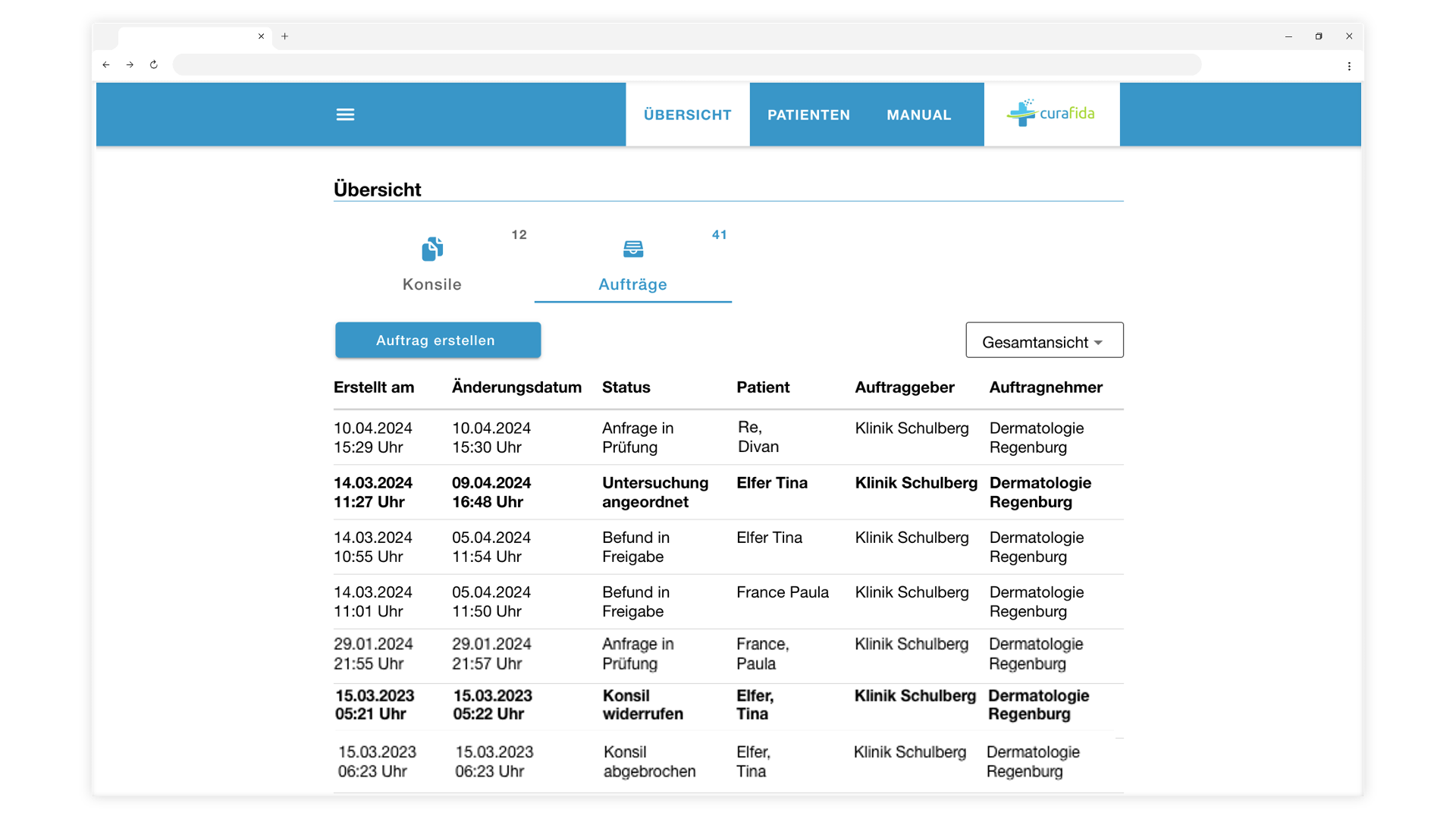Open the browser three-dot menu
This screenshot has height=819, width=1456.
(1349, 66)
